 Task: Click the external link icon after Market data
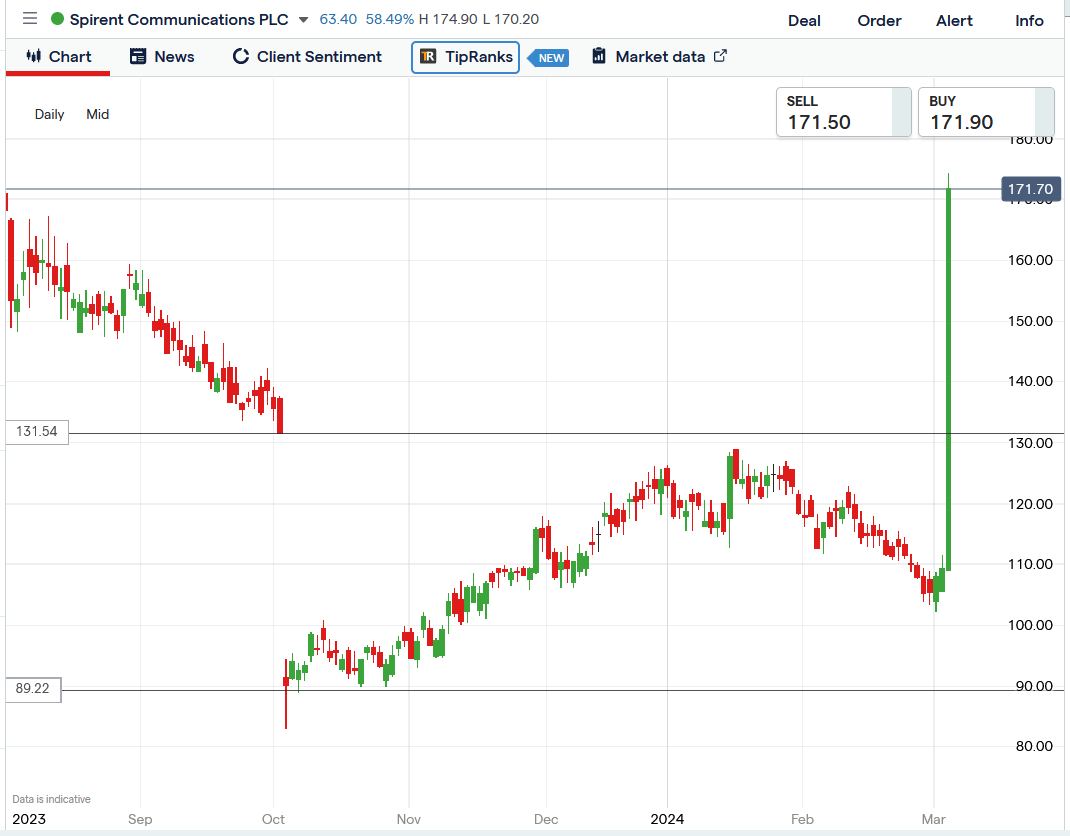720,56
